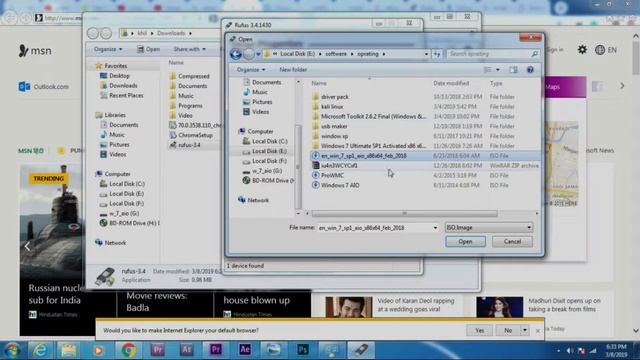Open help in the Open dialog

click(x=530, y=70)
